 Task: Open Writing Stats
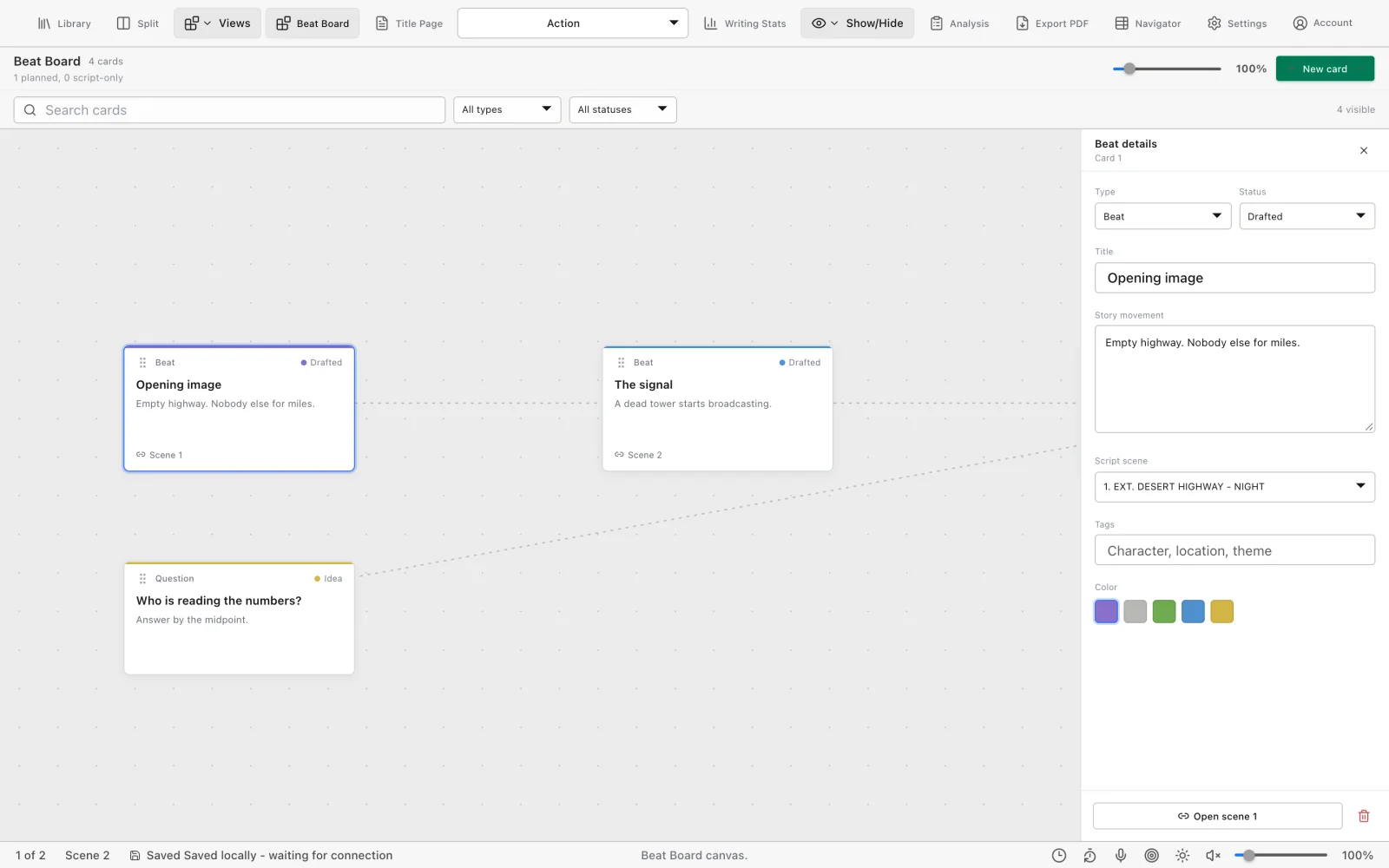(745, 23)
